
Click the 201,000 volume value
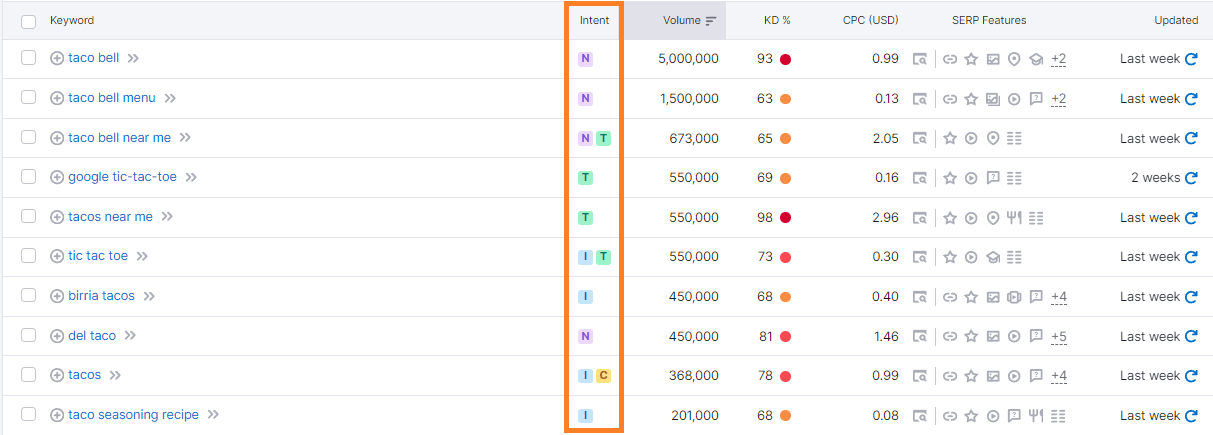pyautogui.click(x=694, y=416)
